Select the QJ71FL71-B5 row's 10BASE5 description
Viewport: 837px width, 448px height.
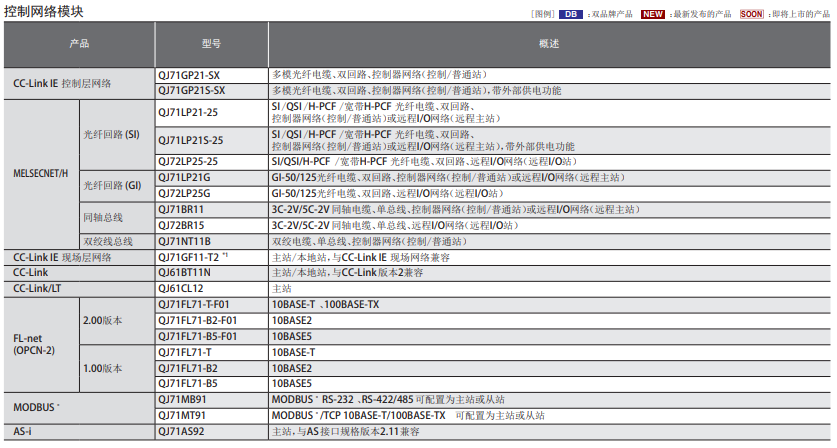(x=291, y=383)
